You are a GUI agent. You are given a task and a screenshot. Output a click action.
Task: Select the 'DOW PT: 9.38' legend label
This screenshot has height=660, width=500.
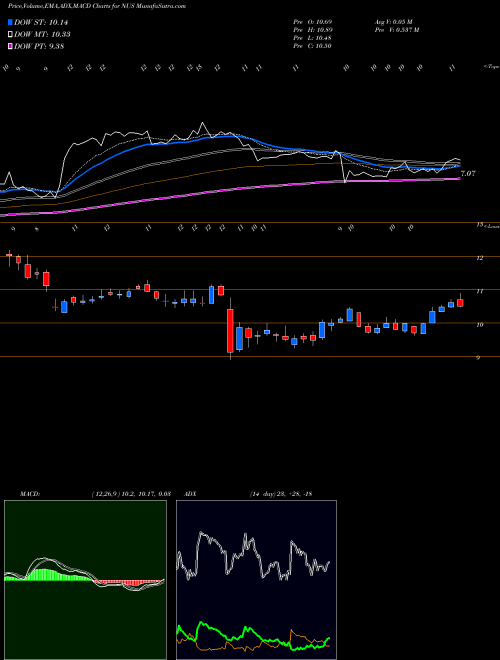39,46
